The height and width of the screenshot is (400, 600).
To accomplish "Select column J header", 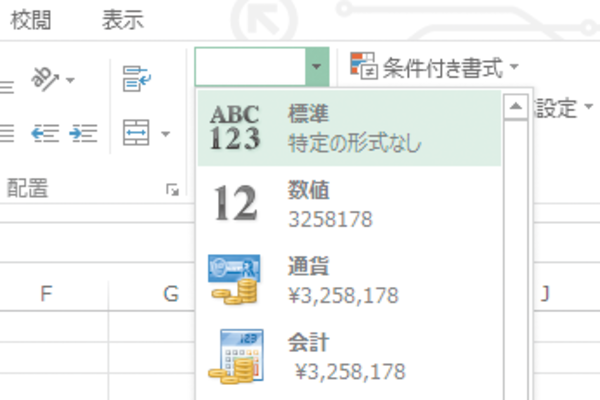I will 545,294.
